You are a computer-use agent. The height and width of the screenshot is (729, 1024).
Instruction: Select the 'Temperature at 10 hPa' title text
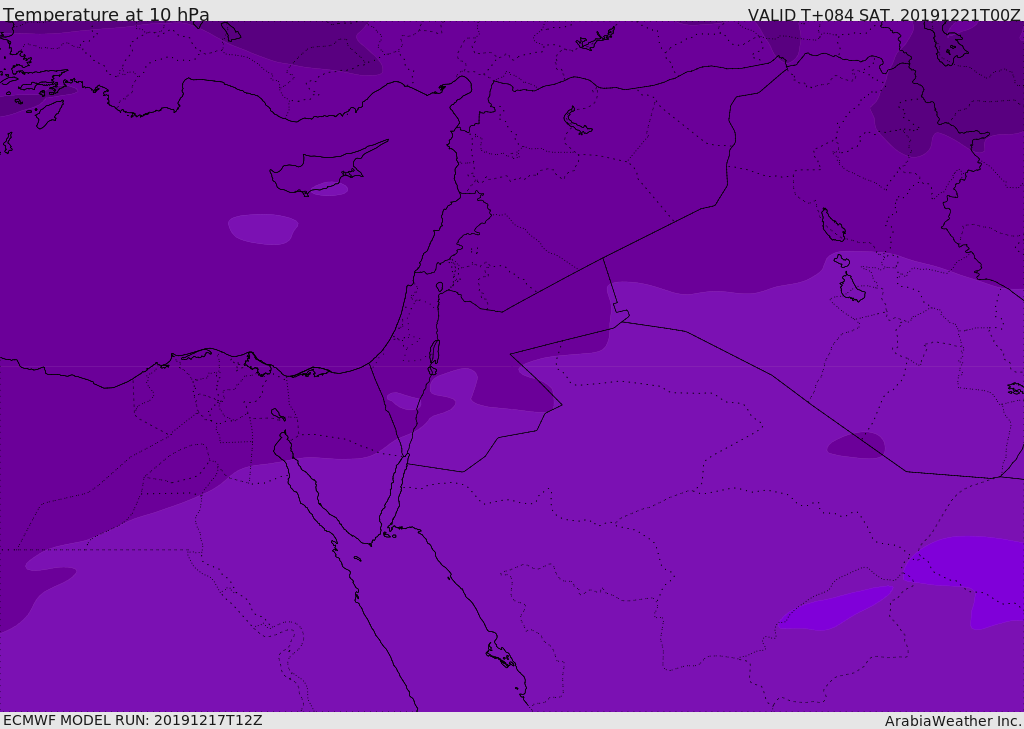(106, 14)
